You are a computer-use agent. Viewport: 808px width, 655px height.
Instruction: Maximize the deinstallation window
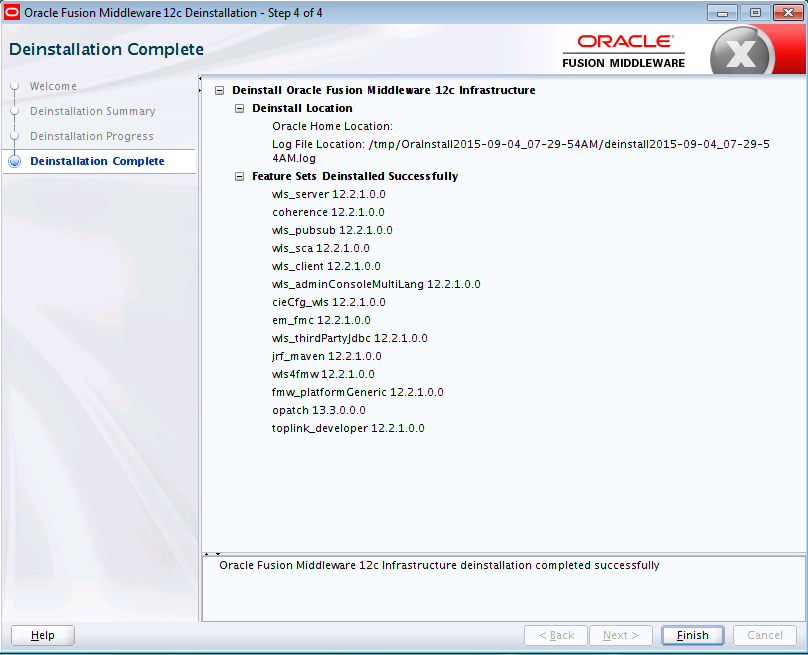(755, 12)
